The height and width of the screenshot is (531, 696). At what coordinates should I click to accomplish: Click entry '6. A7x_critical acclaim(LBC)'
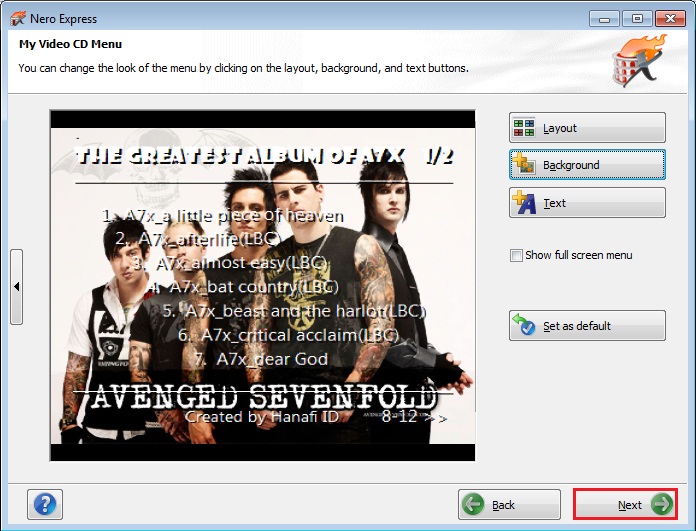click(288, 335)
